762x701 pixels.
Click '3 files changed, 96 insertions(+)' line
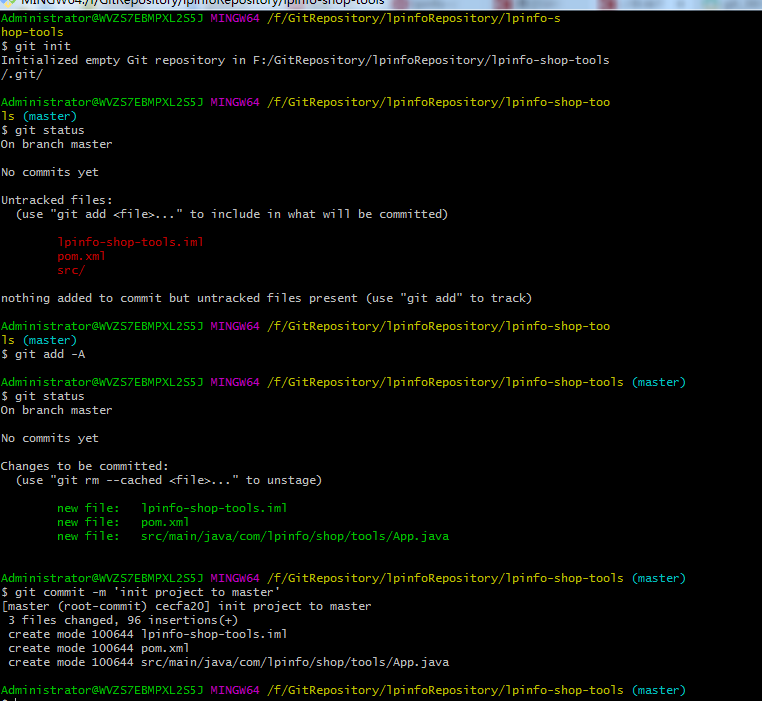click(x=123, y=620)
